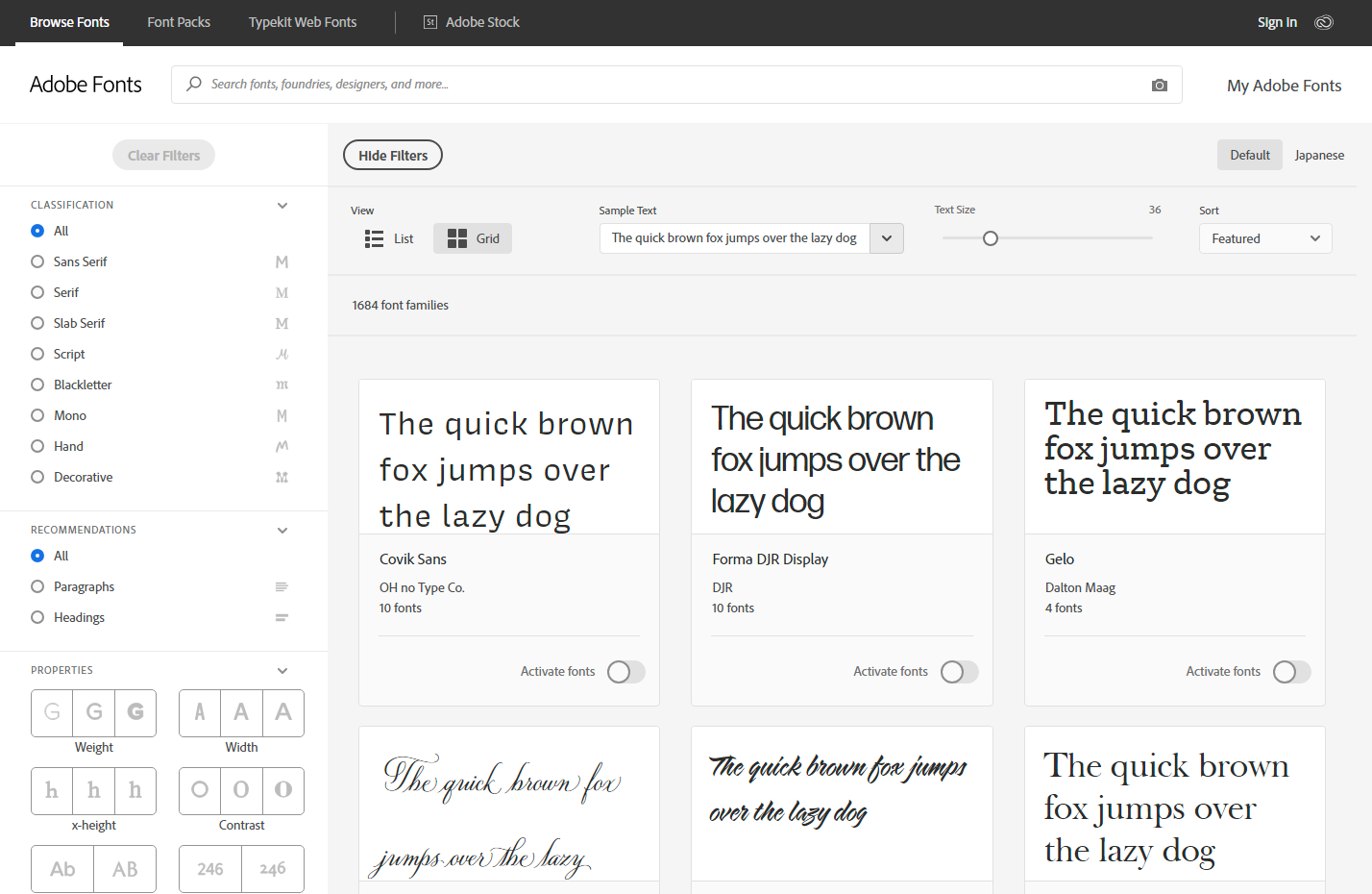Select condensed width A icon
Screen dimensions: 1372x894
[200, 712]
